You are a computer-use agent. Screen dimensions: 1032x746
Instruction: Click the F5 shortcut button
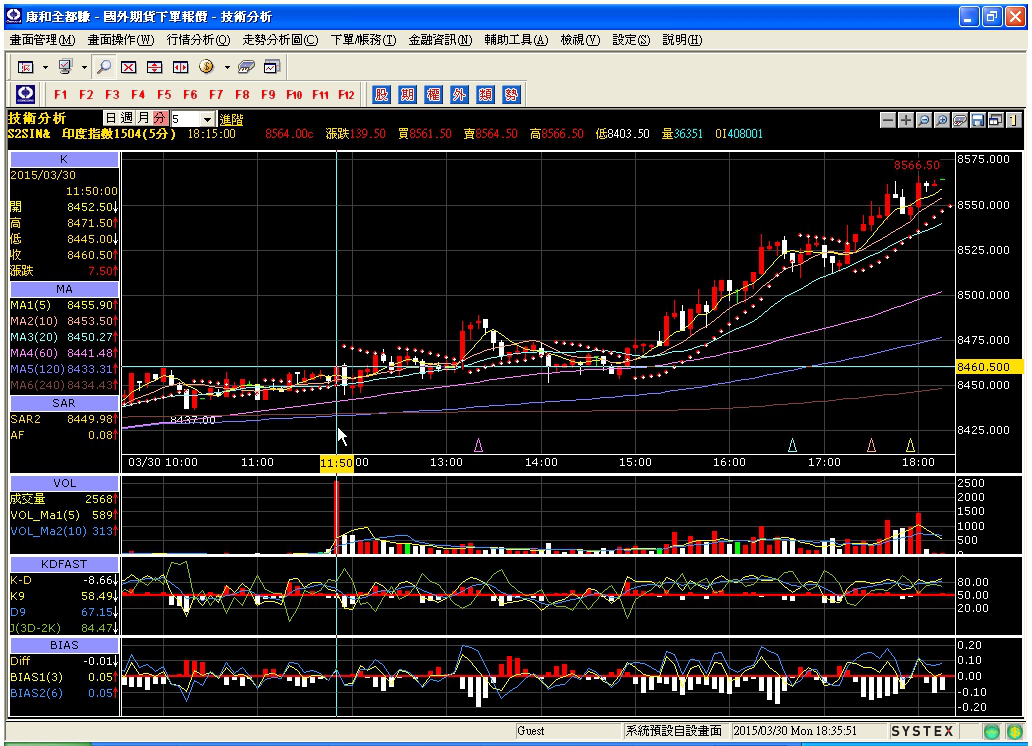coord(164,94)
